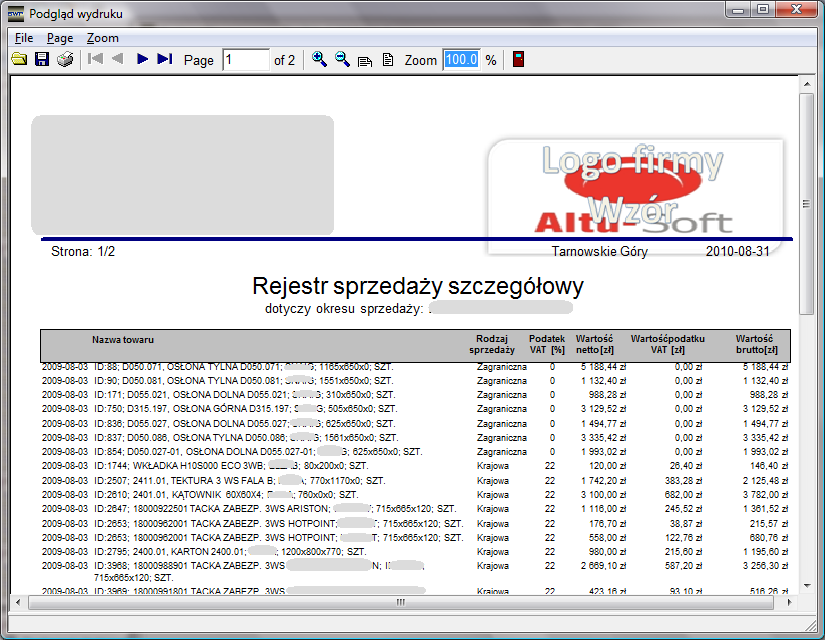Close preview with red door icon
This screenshot has width=825, height=640.
(518, 60)
